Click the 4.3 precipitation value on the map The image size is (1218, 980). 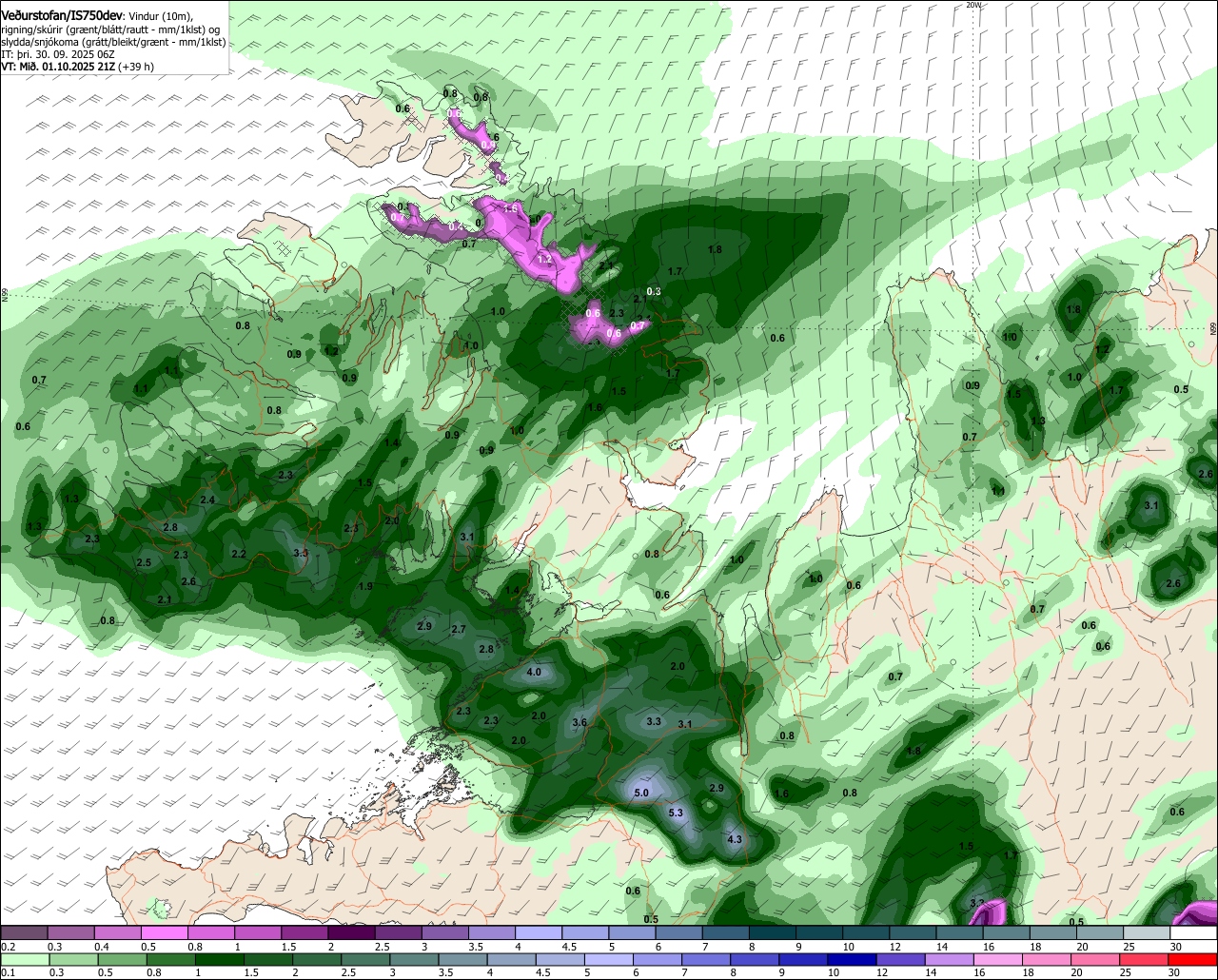pyautogui.click(x=734, y=839)
